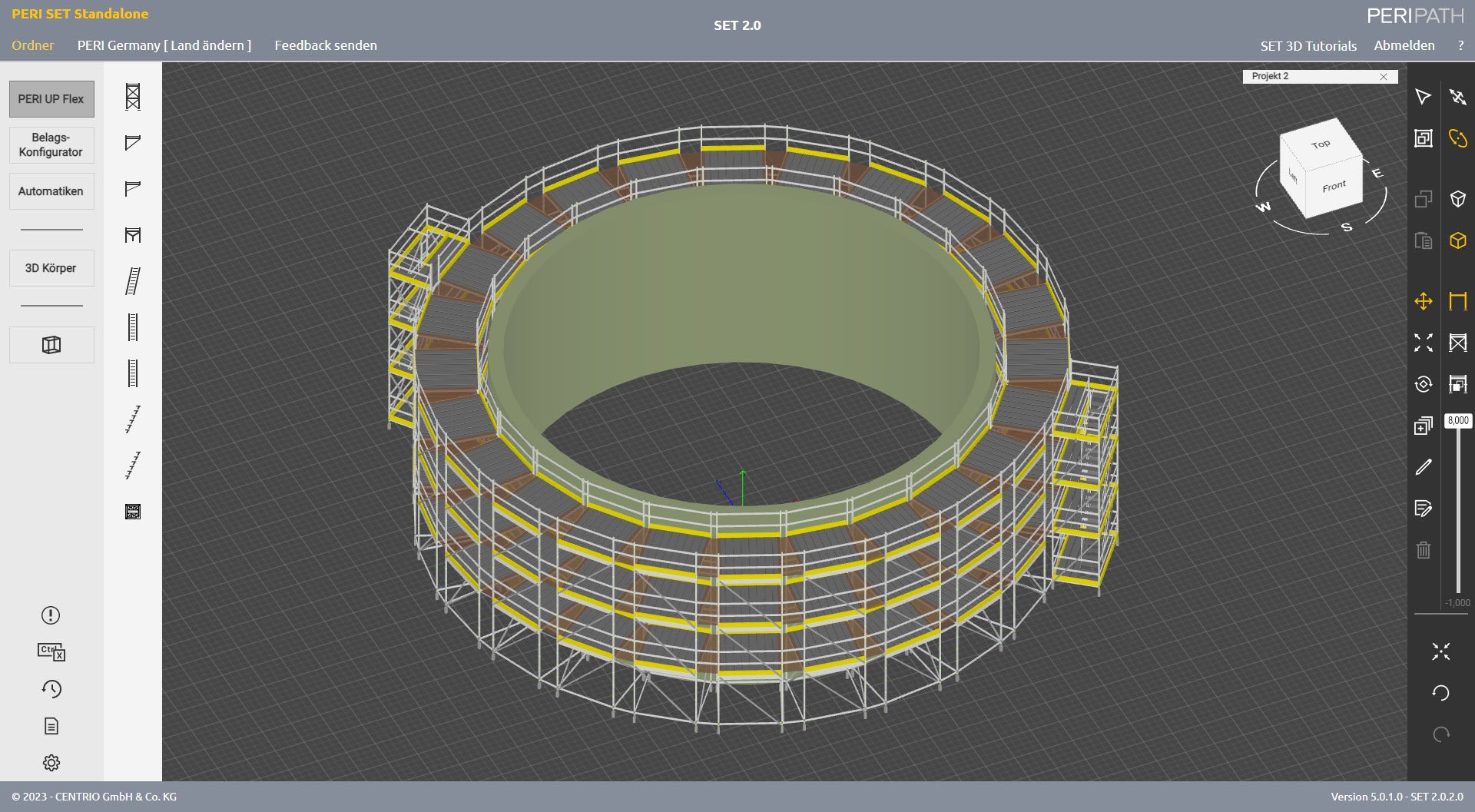Toggle the wireframe cube view mode
The width and height of the screenshot is (1475, 812).
point(1457,199)
